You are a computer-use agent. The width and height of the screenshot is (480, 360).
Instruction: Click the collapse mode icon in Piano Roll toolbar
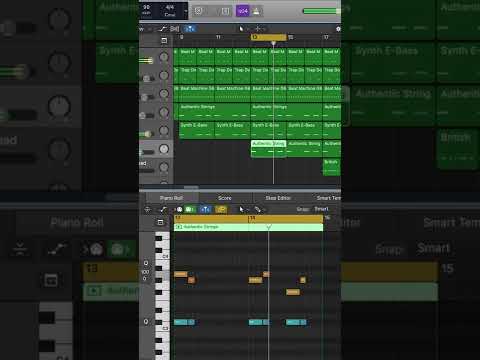147,209
